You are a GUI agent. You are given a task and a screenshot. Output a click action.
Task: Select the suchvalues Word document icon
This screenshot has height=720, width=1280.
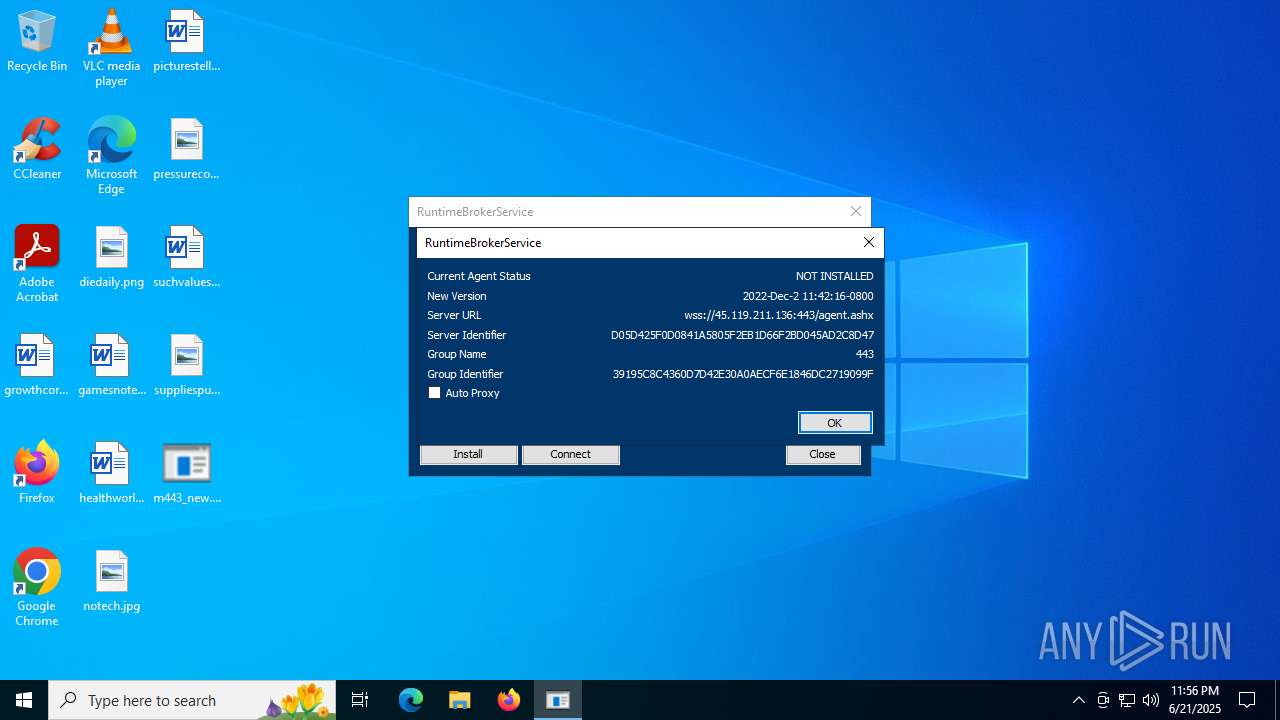click(186, 258)
